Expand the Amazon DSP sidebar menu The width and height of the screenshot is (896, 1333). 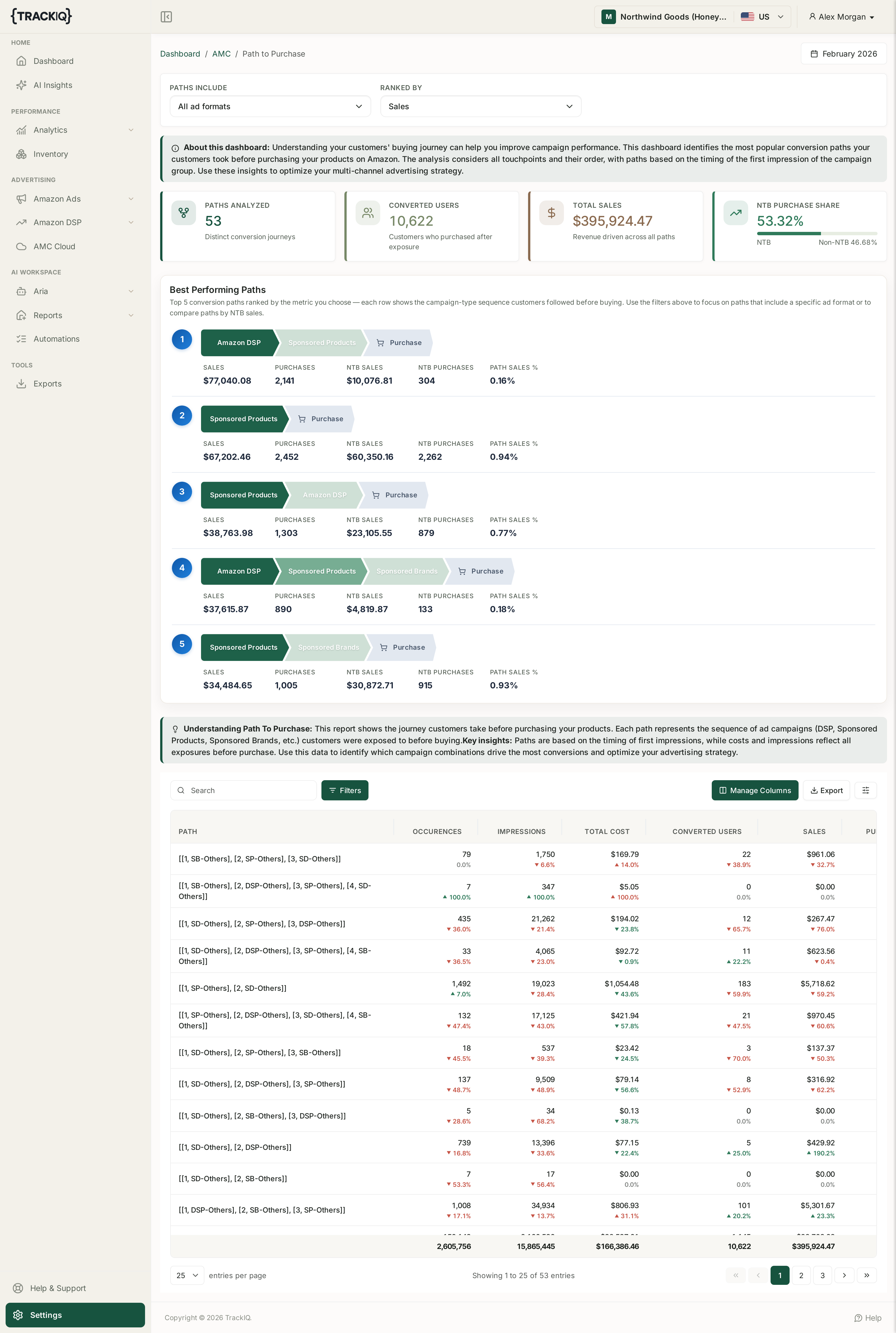pyautogui.click(x=75, y=222)
